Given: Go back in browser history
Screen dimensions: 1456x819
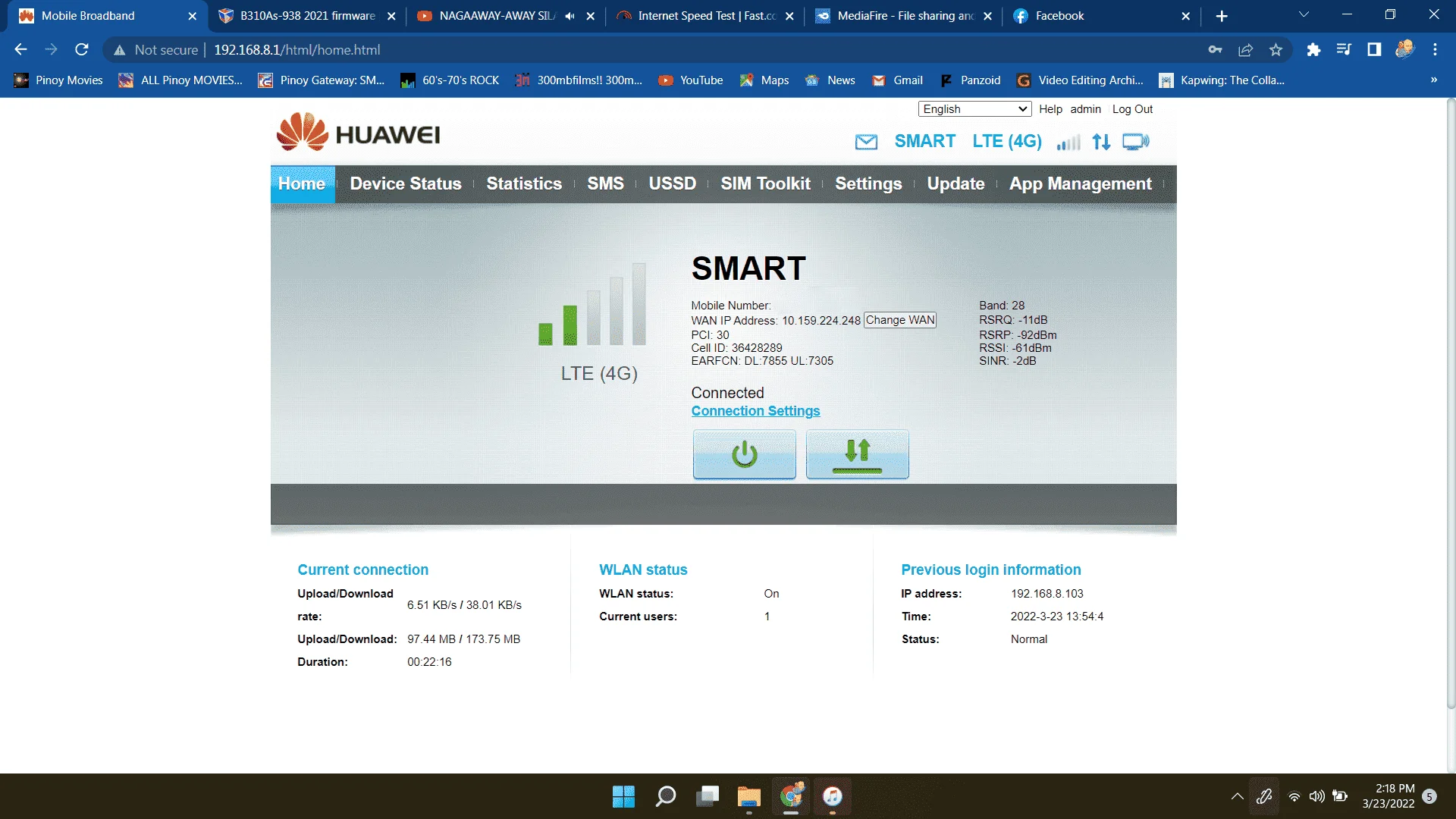Looking at the screenshot, I should point(20,49).
